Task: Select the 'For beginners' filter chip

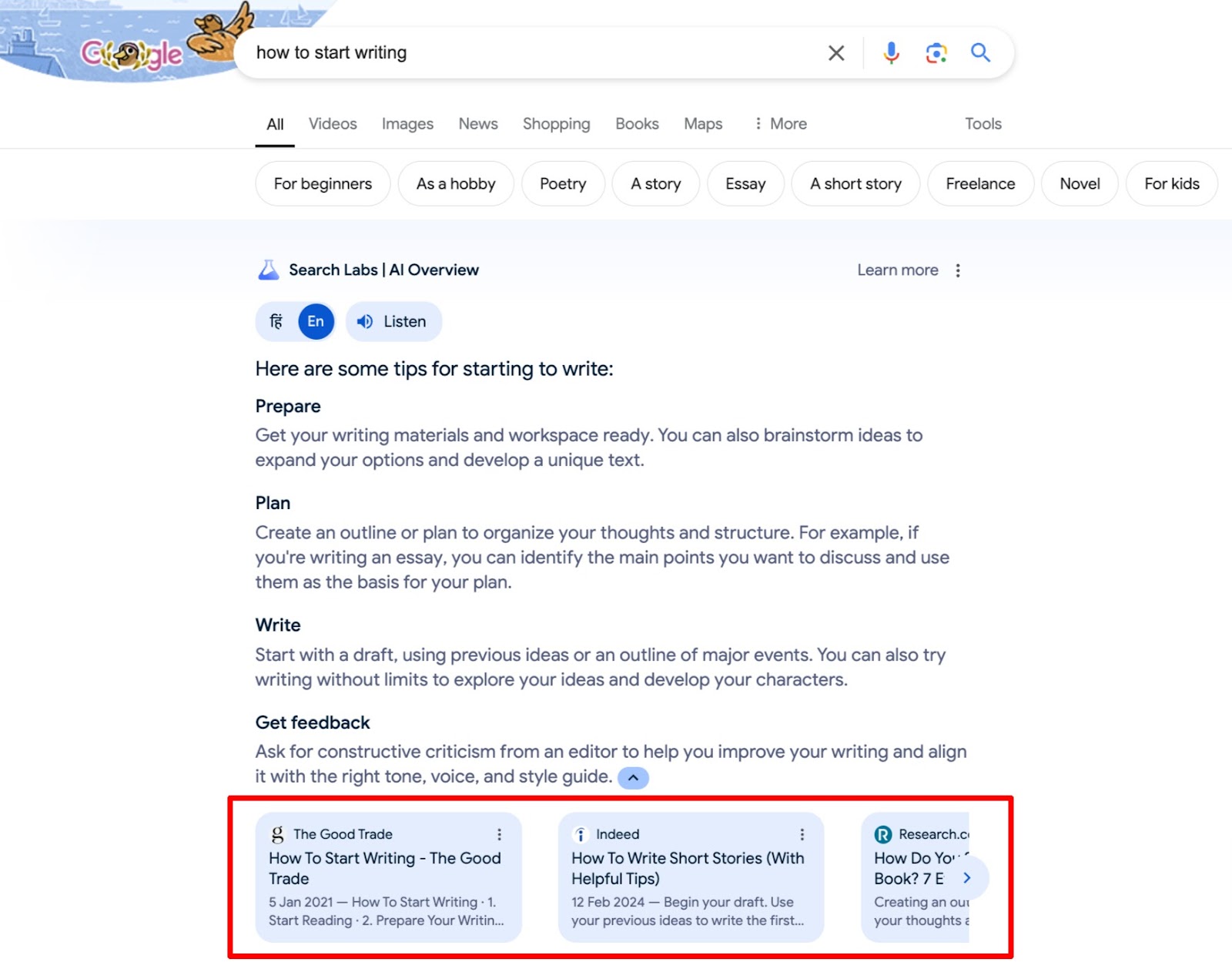Action: (x=323, y=184)
